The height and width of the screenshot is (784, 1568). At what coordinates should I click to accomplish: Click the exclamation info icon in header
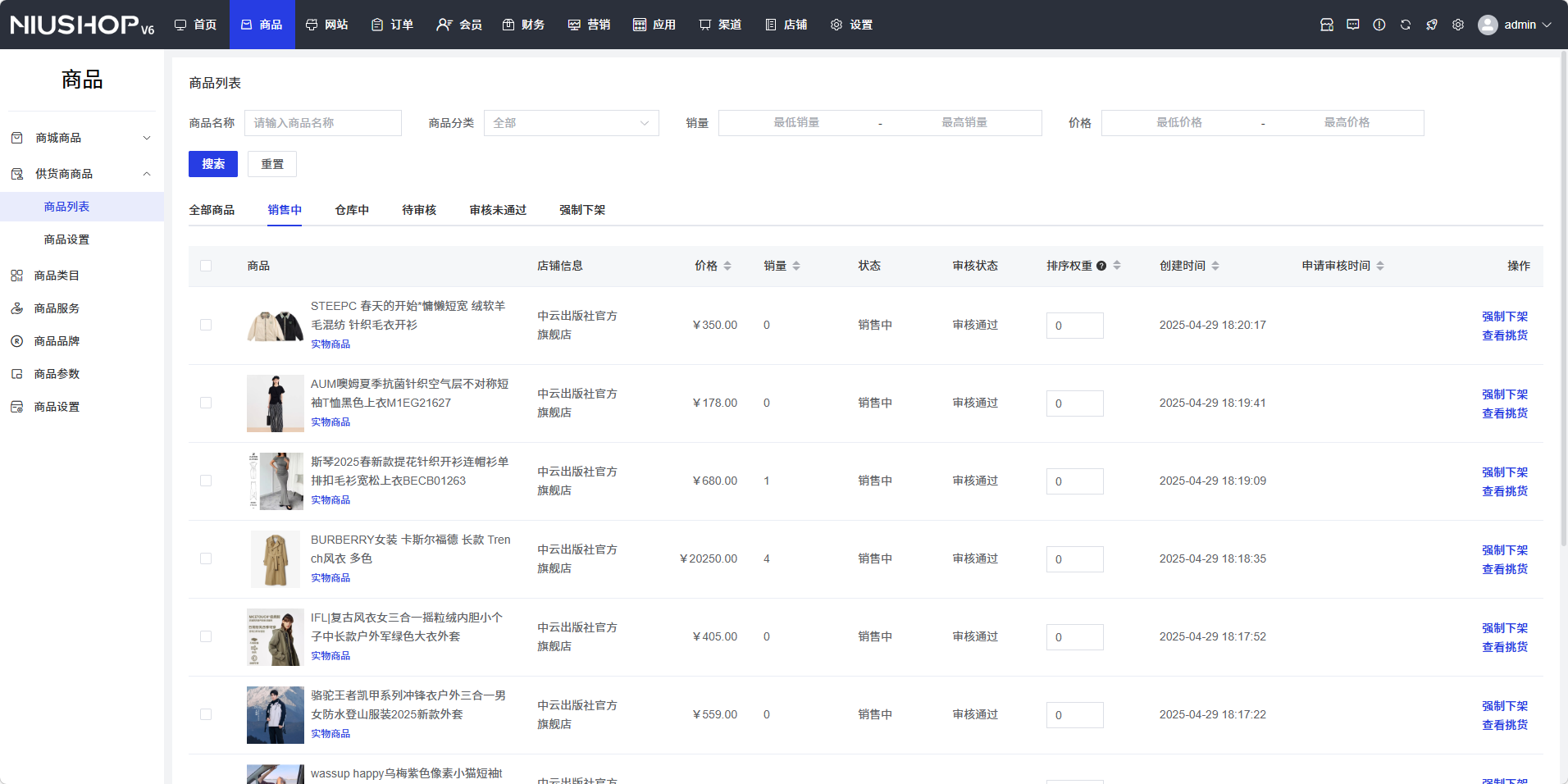coord(1379,25)
